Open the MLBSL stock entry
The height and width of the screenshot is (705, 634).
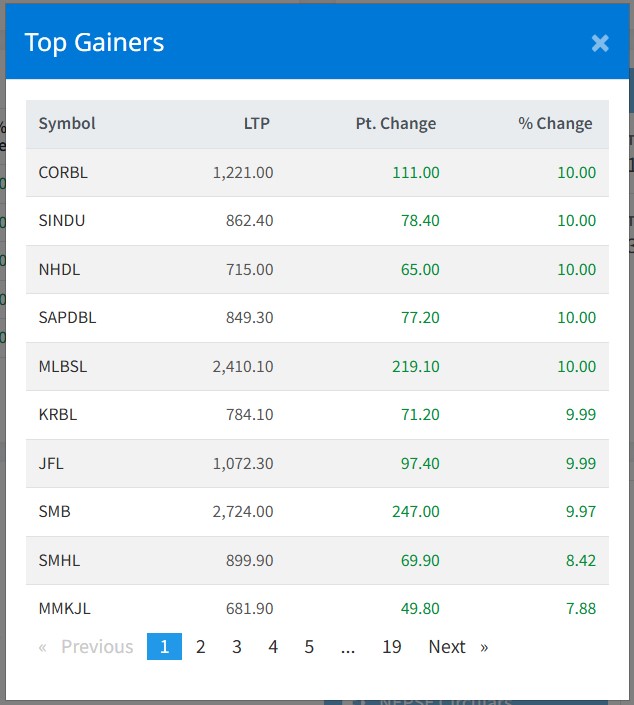(x=63, y=367)
